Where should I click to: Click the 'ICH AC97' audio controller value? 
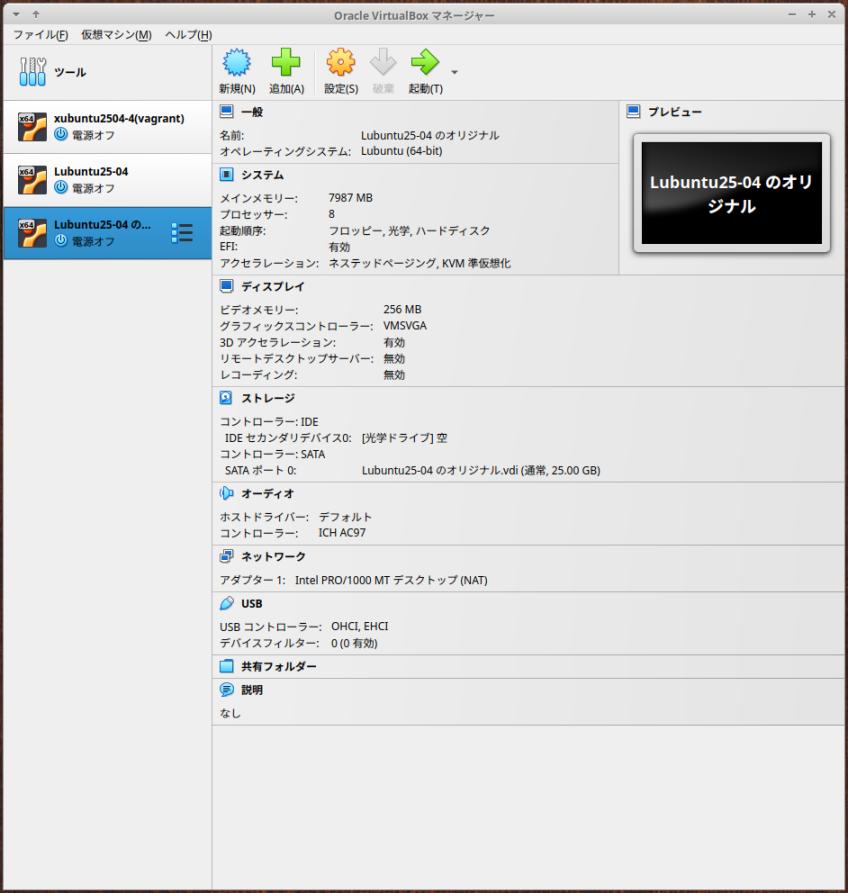[342, 532]
